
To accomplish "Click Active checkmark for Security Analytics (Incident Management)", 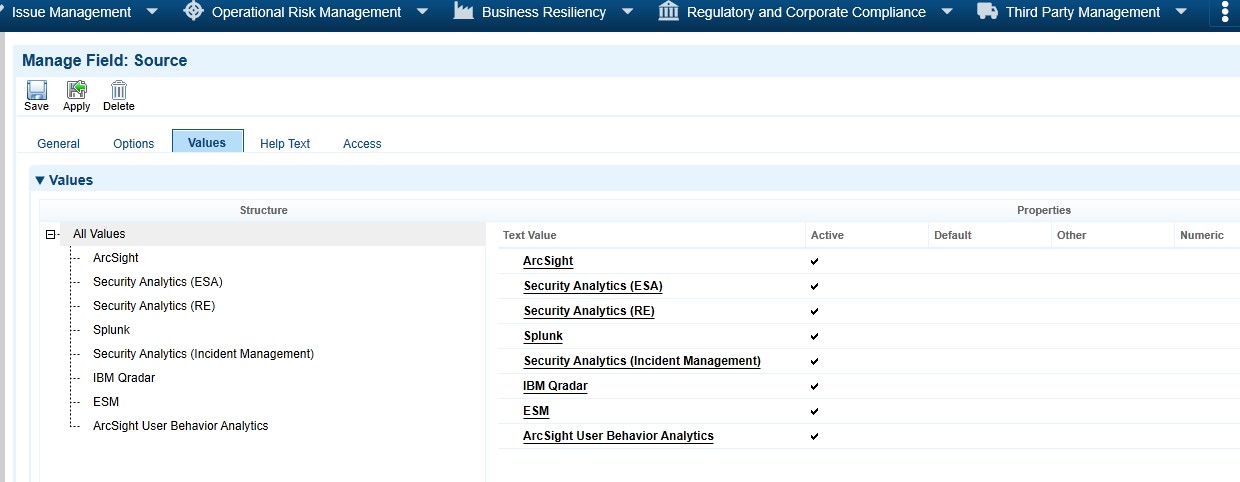I will (x=815, y=361).
